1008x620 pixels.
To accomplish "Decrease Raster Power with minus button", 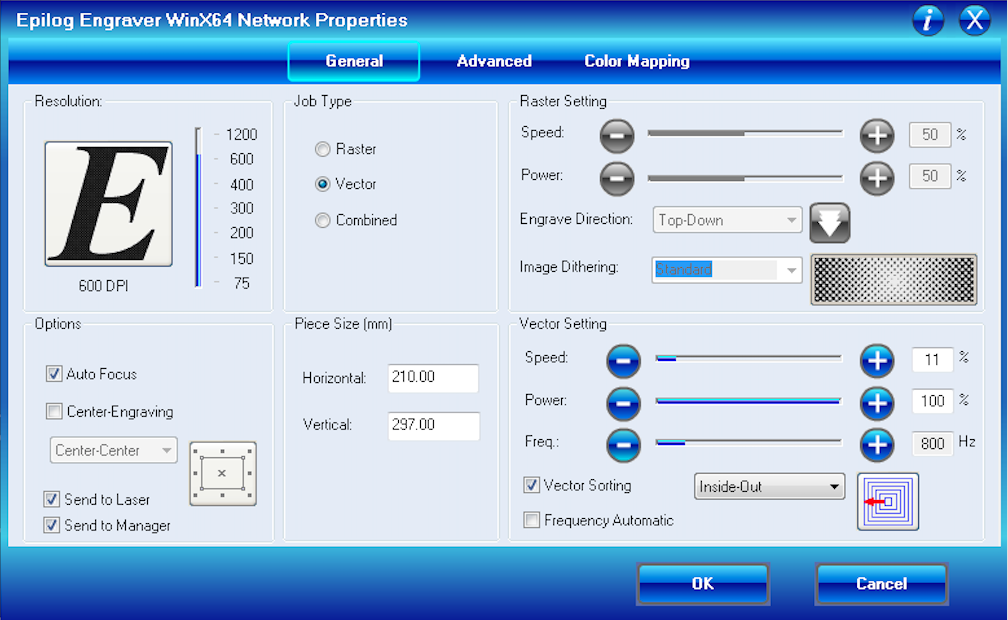I will coord(617,179).
